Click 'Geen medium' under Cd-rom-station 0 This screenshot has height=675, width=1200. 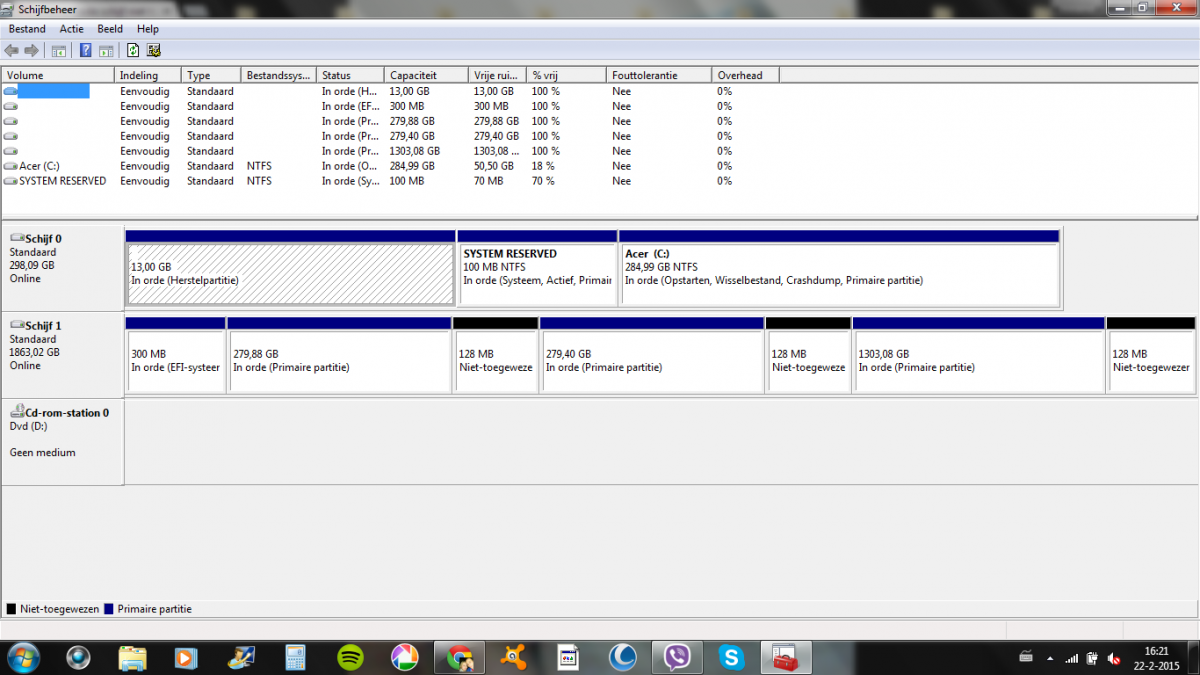click(x=43, y=452)
